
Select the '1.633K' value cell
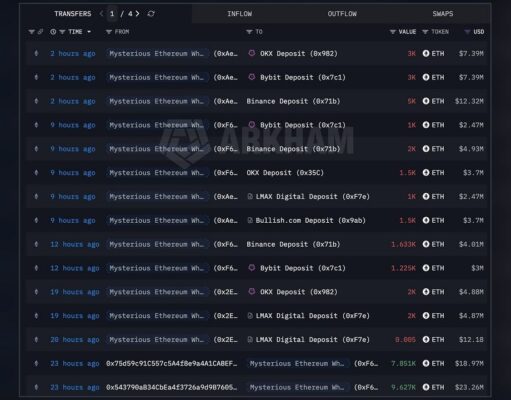(x=403, y=244)
